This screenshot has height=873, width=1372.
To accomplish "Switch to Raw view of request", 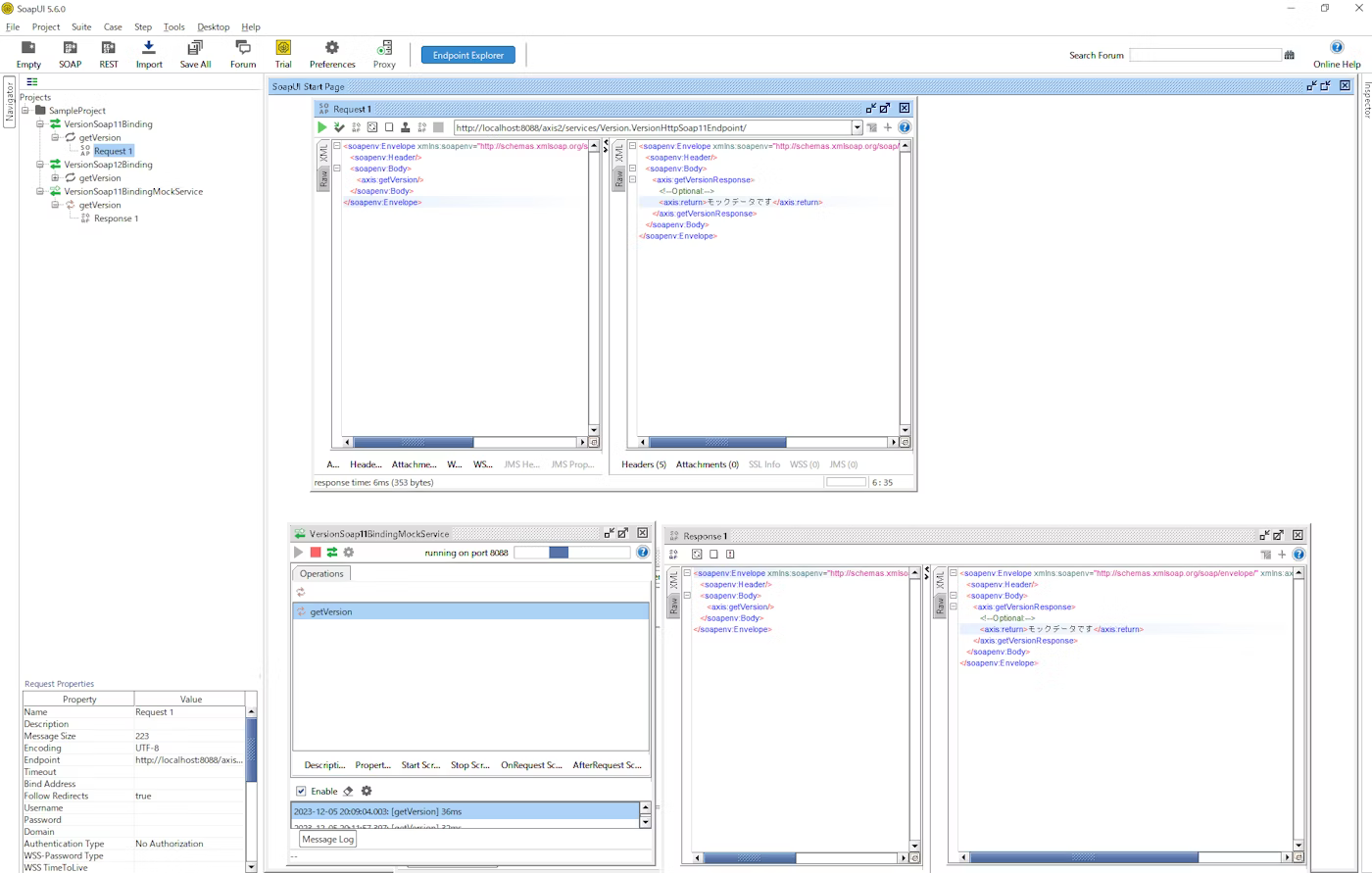I will [x=323, y=177].
